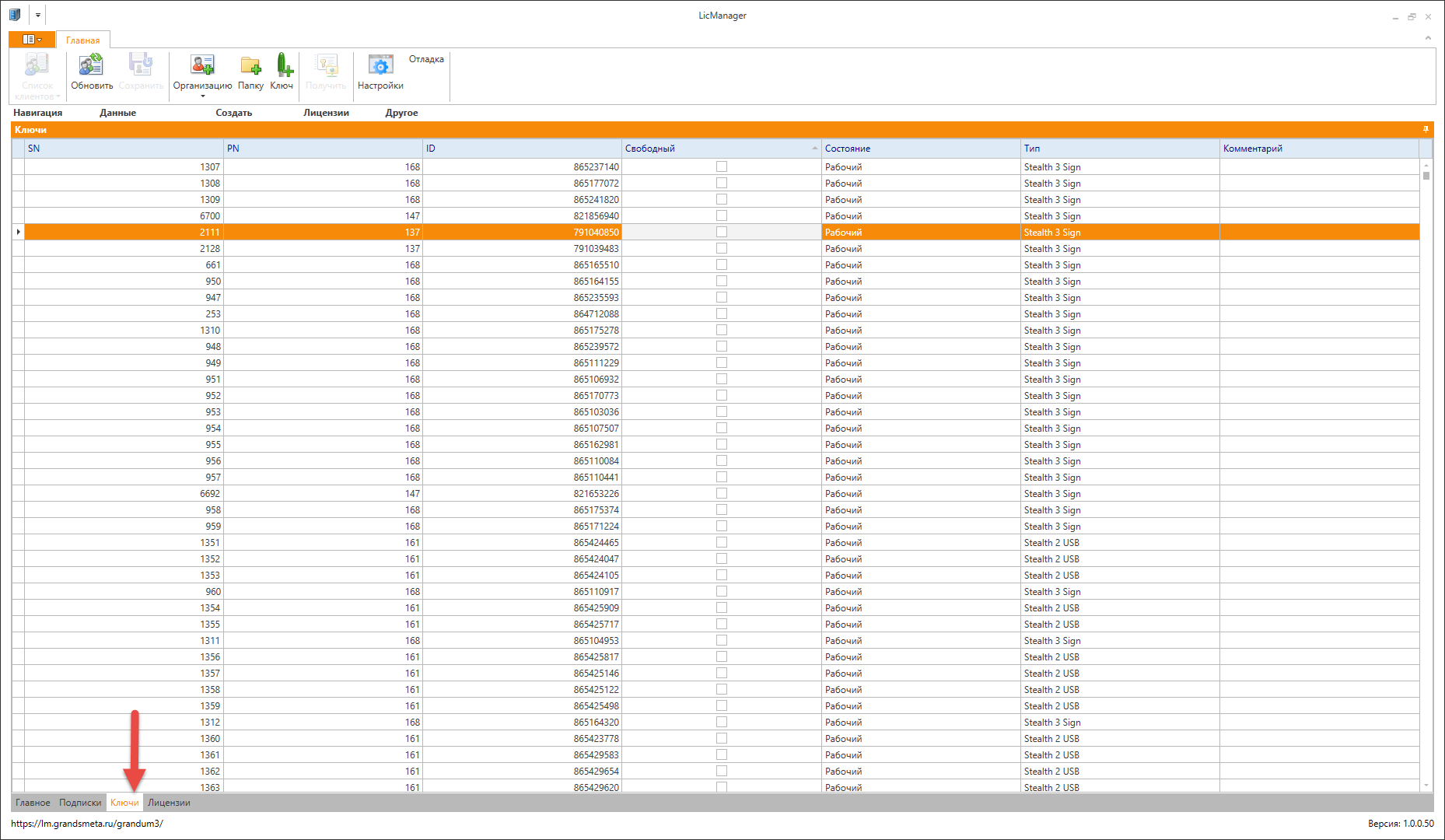Toggle Свободный checkbox for SN 2128
The width and height of the screenshot is (1445, 840).
pyautogui.click(x=722, y=248)
